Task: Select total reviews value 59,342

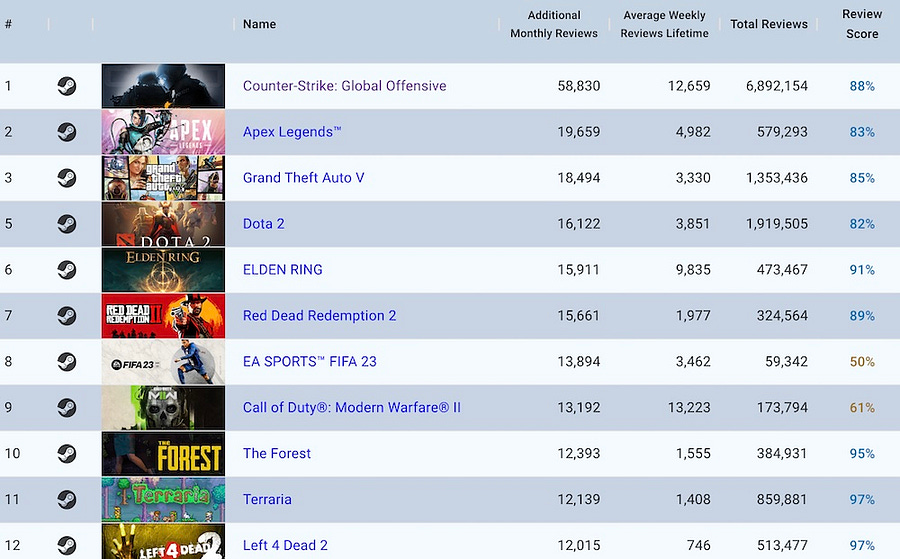Action: tap(786, 362)
